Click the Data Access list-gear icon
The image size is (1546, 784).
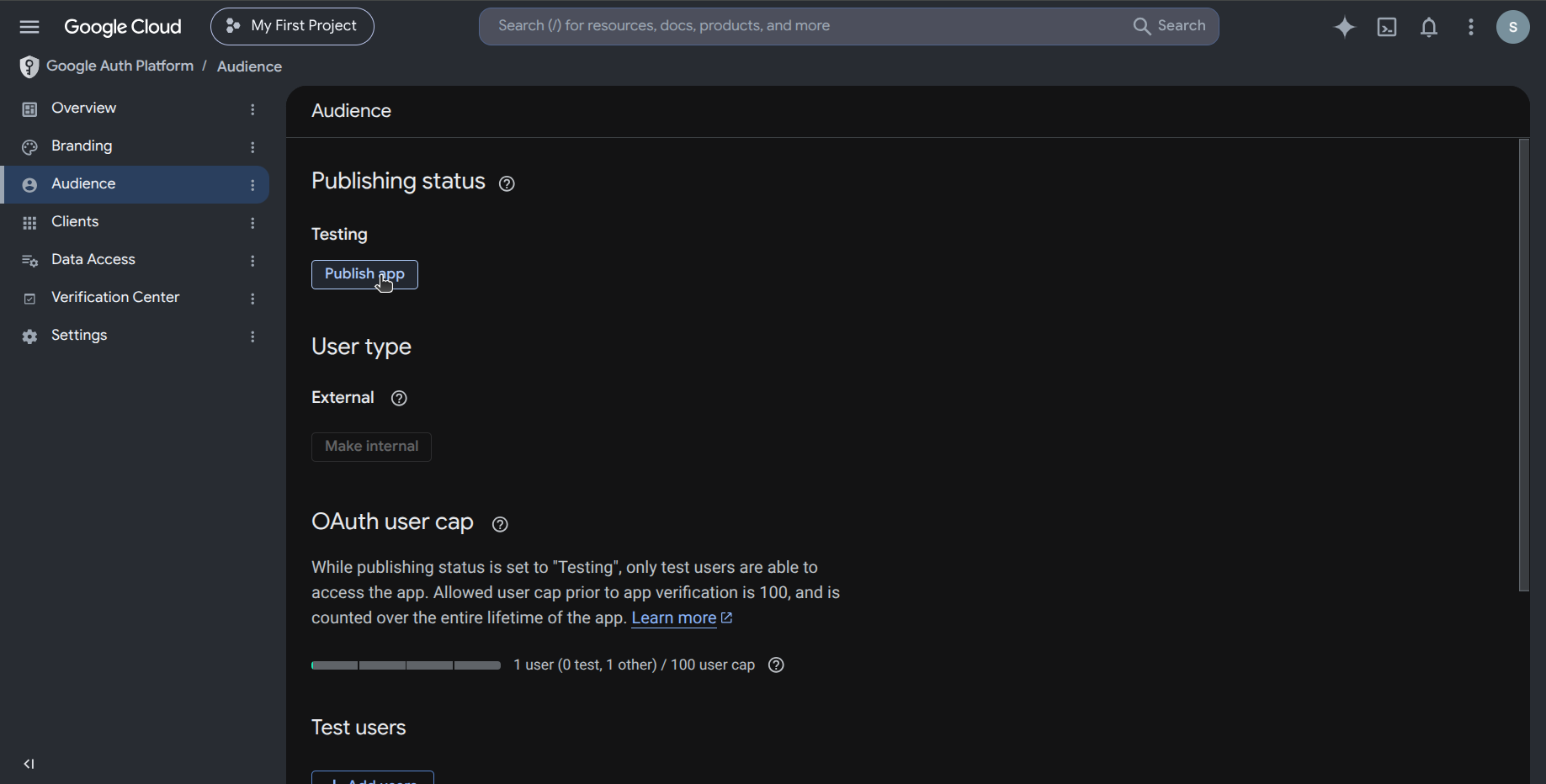click(29, 261)
